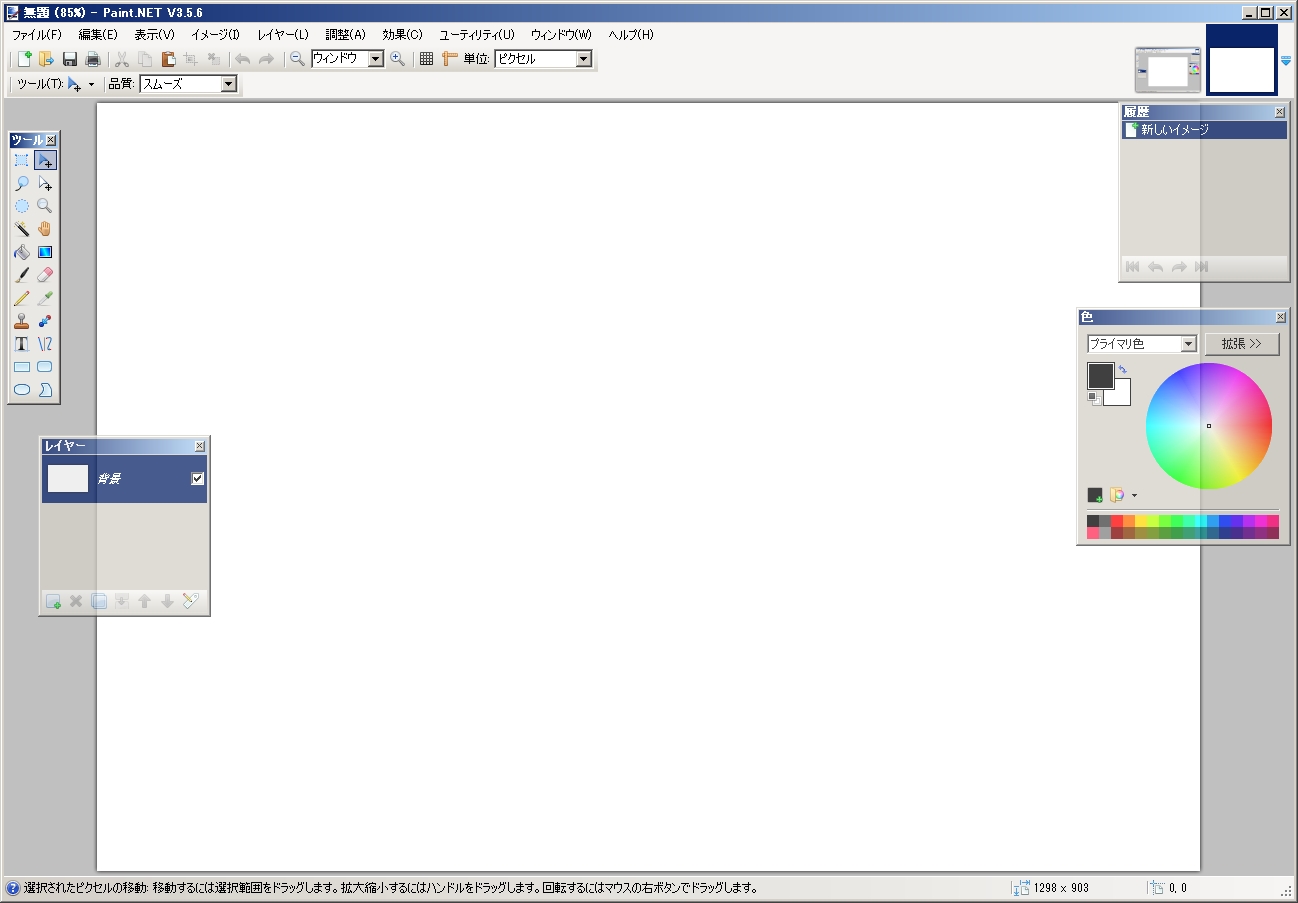This screenshot has width=1298, height=903.
Task: Choose the Freeform Shape tool
Action: point(45,390)
